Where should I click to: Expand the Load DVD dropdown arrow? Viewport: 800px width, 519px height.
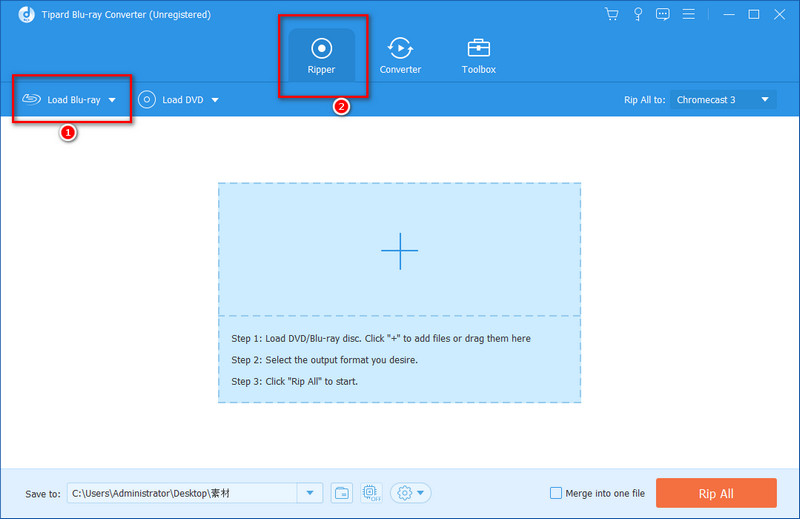tap(215, 100)
